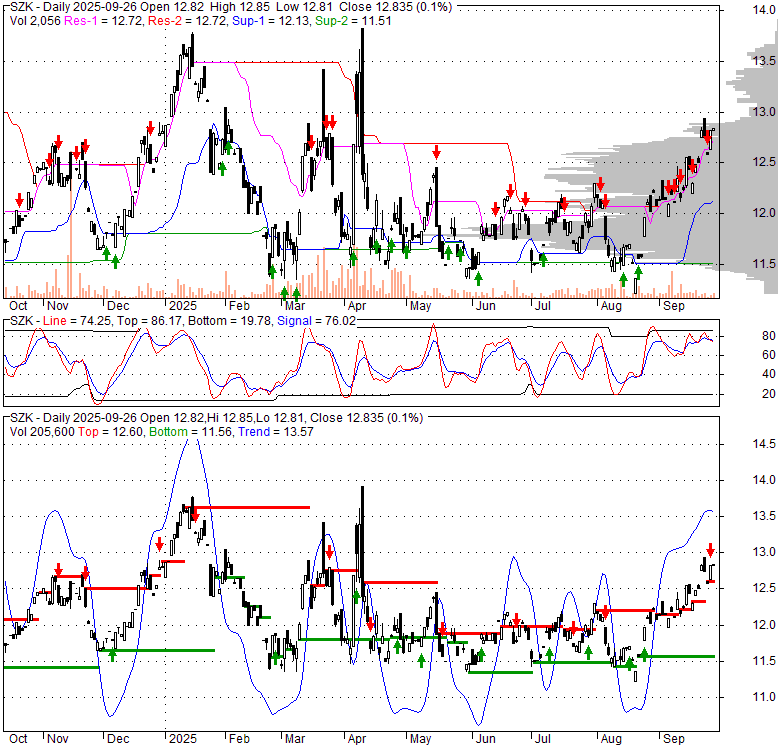This screenshot has width=780, height=745.
Task: Click the 13.5 price label on top chart axis
Action: (x=764, y=61)
